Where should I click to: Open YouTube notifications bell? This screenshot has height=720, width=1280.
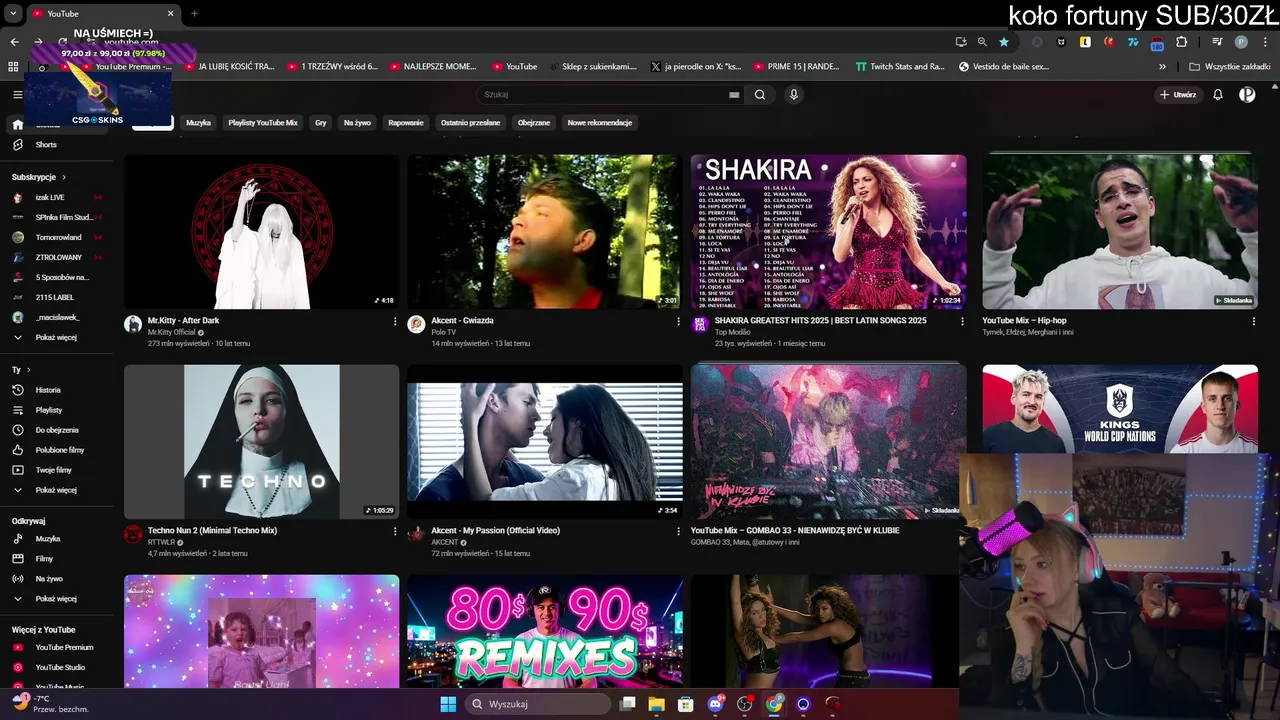[x=1218, y=95]
